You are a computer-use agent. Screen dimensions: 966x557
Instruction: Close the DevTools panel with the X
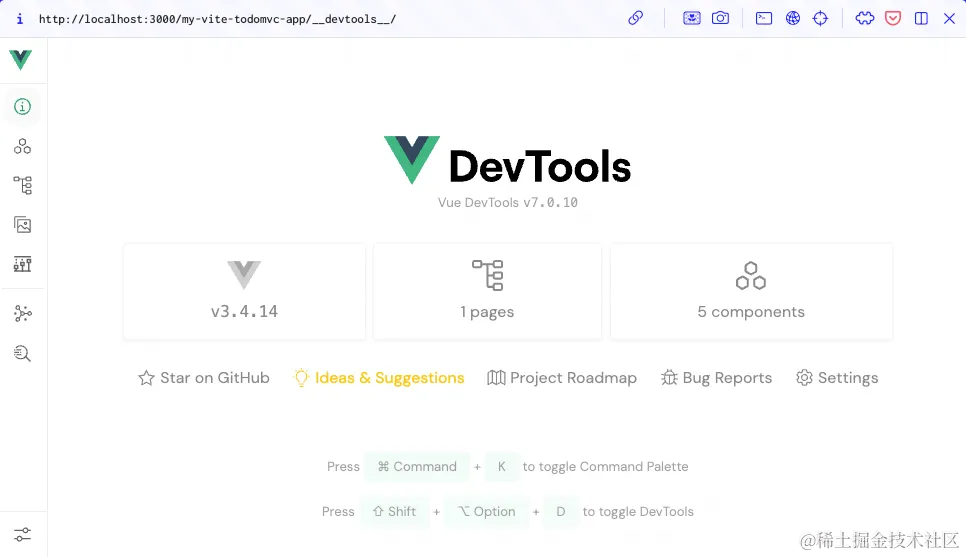(949, 18)
